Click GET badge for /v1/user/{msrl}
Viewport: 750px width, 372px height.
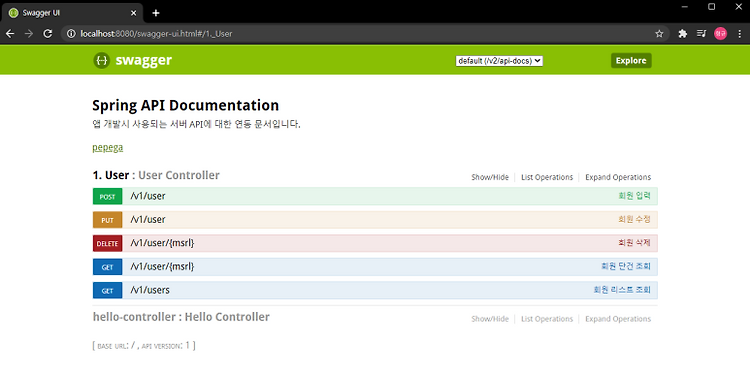point(108,267)
